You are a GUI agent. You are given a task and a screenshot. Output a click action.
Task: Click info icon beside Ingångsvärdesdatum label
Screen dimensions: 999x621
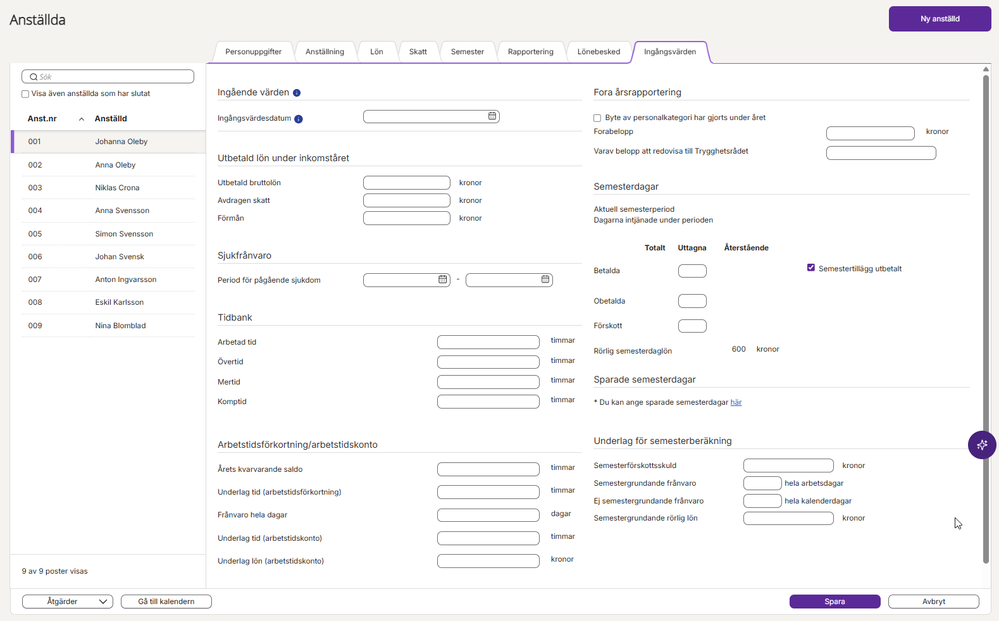pos(299,119)
